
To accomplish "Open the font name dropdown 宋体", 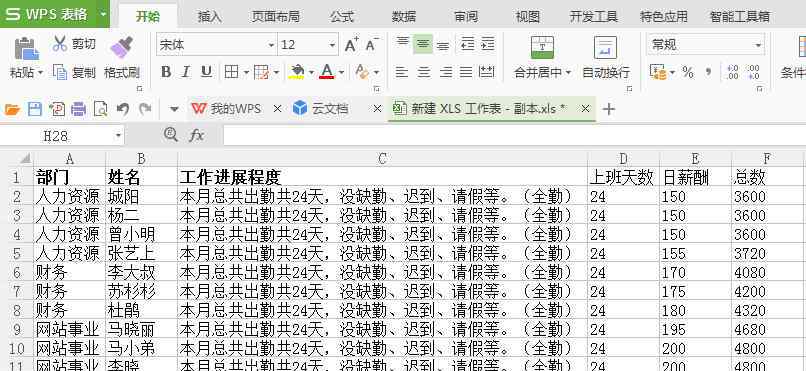I will click(x=271, y=45).
